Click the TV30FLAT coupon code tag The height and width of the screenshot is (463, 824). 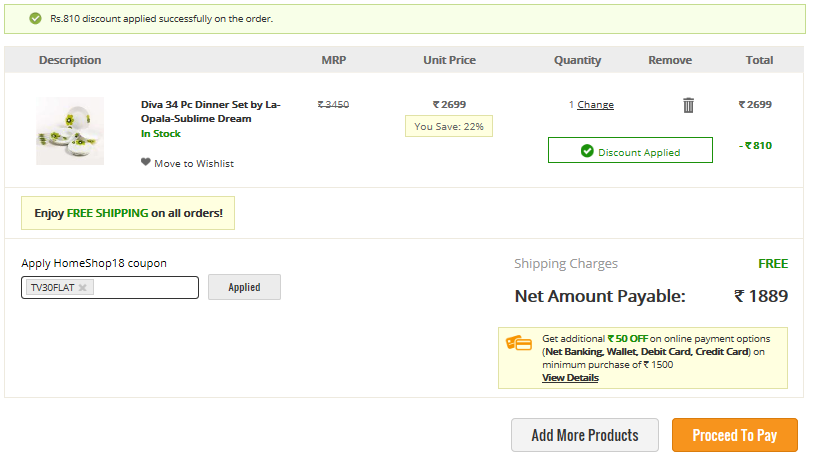tap(59, 287)
